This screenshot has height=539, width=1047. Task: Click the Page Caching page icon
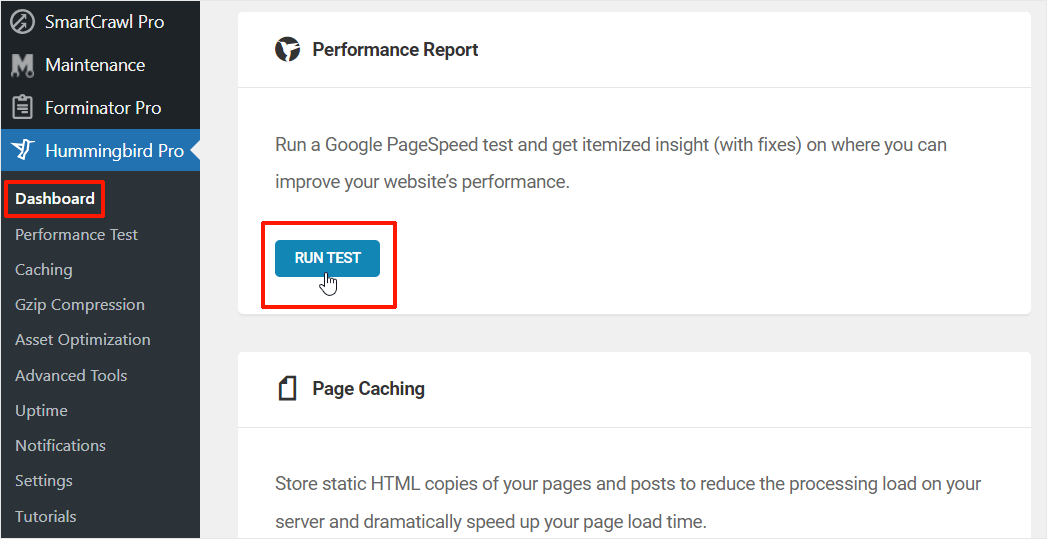(287, 388)
